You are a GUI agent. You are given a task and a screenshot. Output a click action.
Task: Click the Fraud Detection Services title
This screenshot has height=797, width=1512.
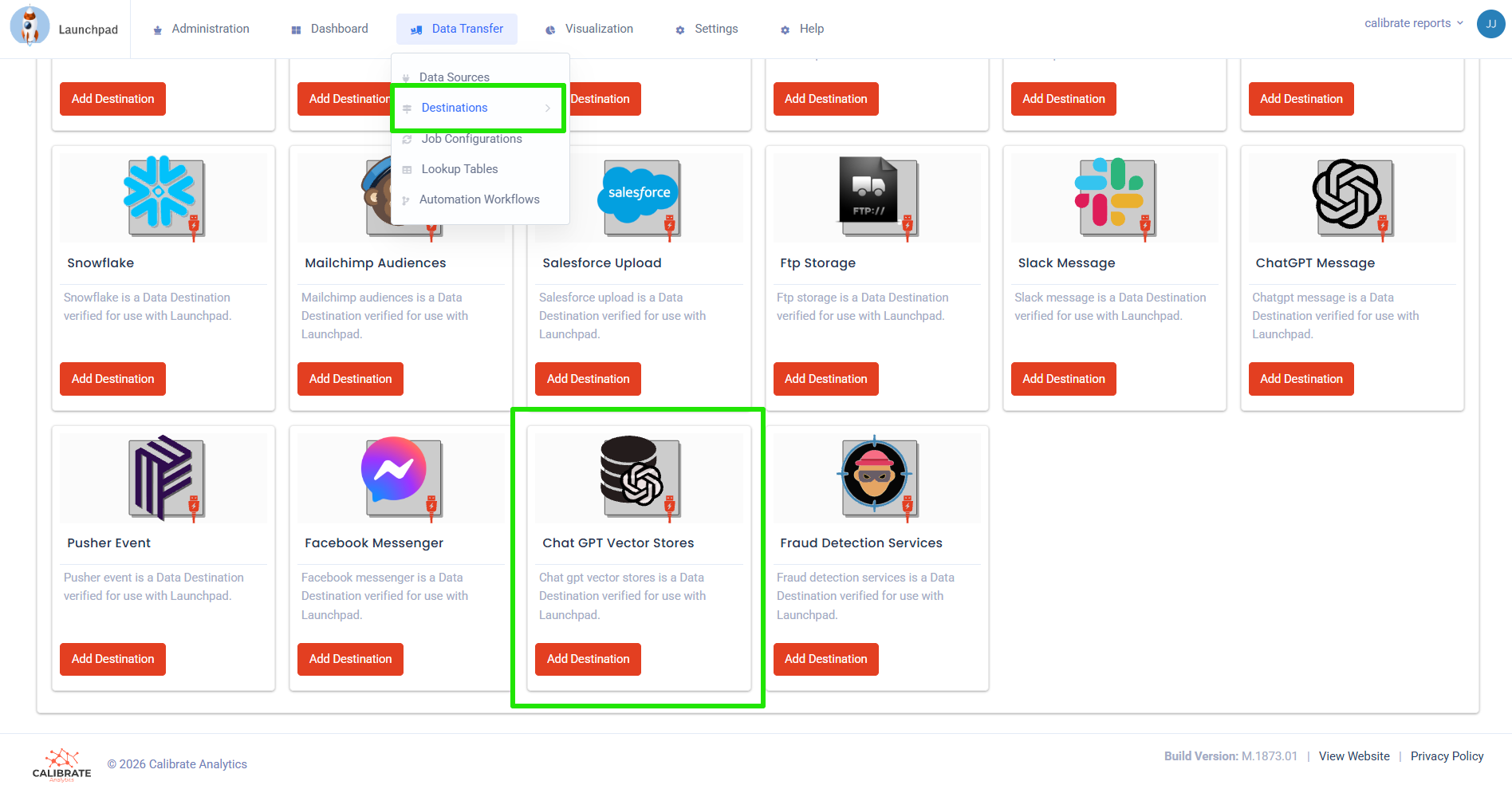click(861, 543)
